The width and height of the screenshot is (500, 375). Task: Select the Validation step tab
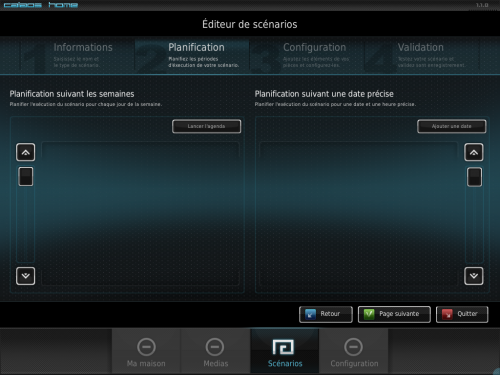click(x=422, y=55)
